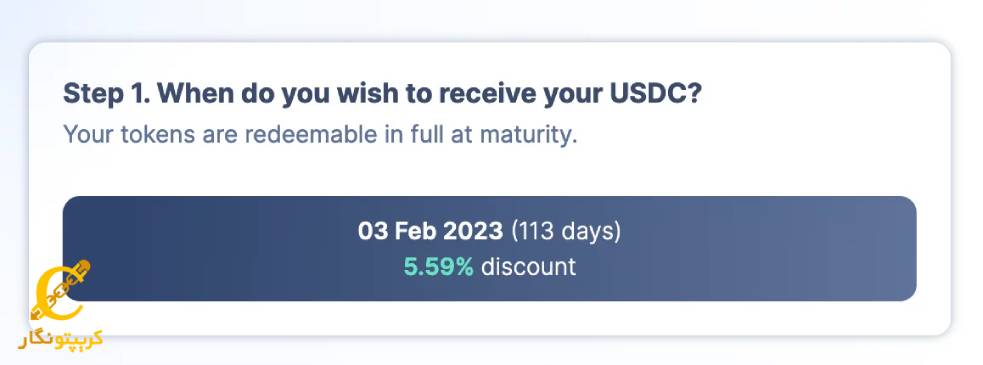This screenshot has height=365, width=983.
Task: Click the word discount in the maturity button
Action: pos(528,267)
